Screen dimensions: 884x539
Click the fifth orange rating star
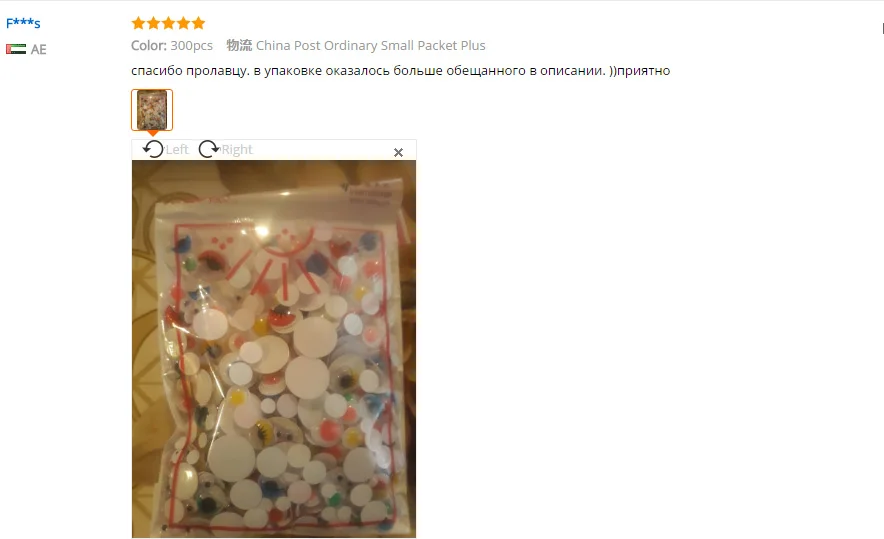[198, 23]
